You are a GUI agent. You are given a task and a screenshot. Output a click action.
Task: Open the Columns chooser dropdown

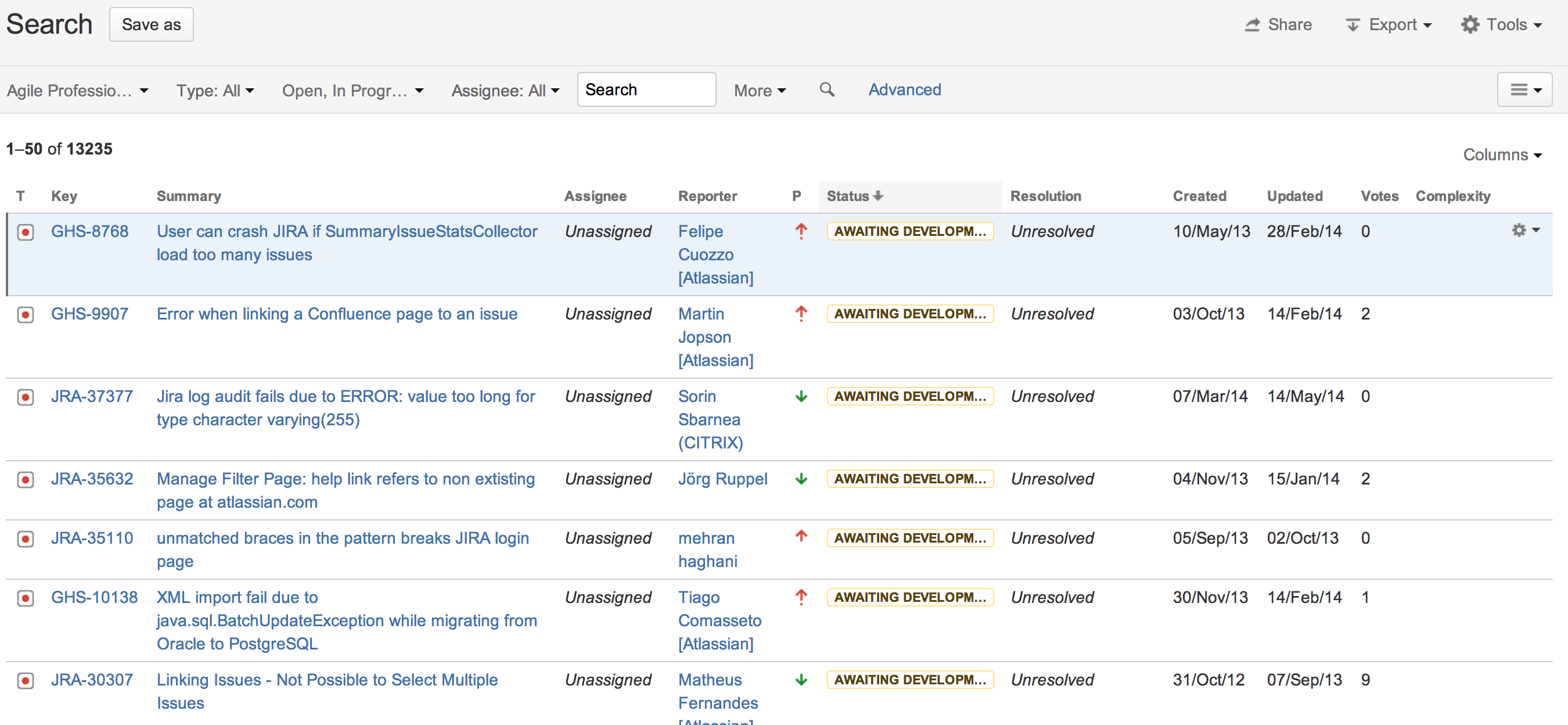[1502, 155]
